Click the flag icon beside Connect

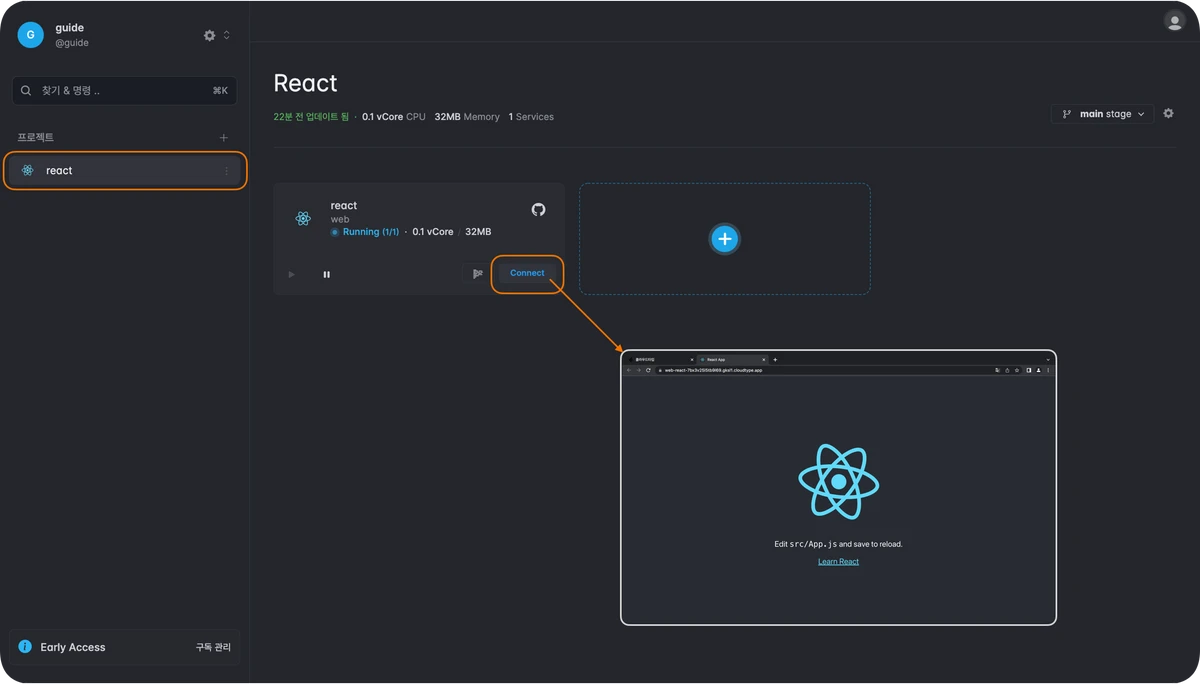477,273
